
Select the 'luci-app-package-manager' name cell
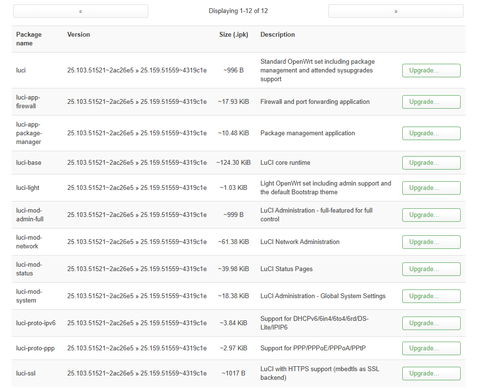pyautogui.click(x=29, y=133)
